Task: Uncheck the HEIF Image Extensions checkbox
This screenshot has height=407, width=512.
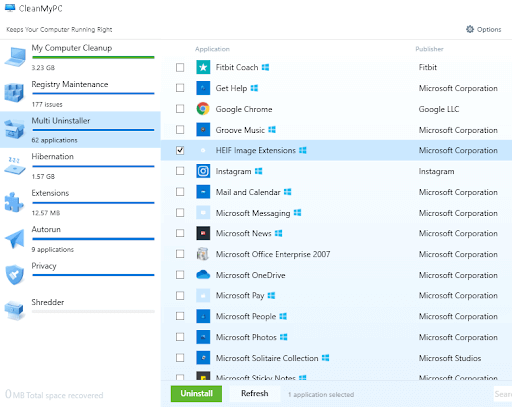Action: click(180, 150)
